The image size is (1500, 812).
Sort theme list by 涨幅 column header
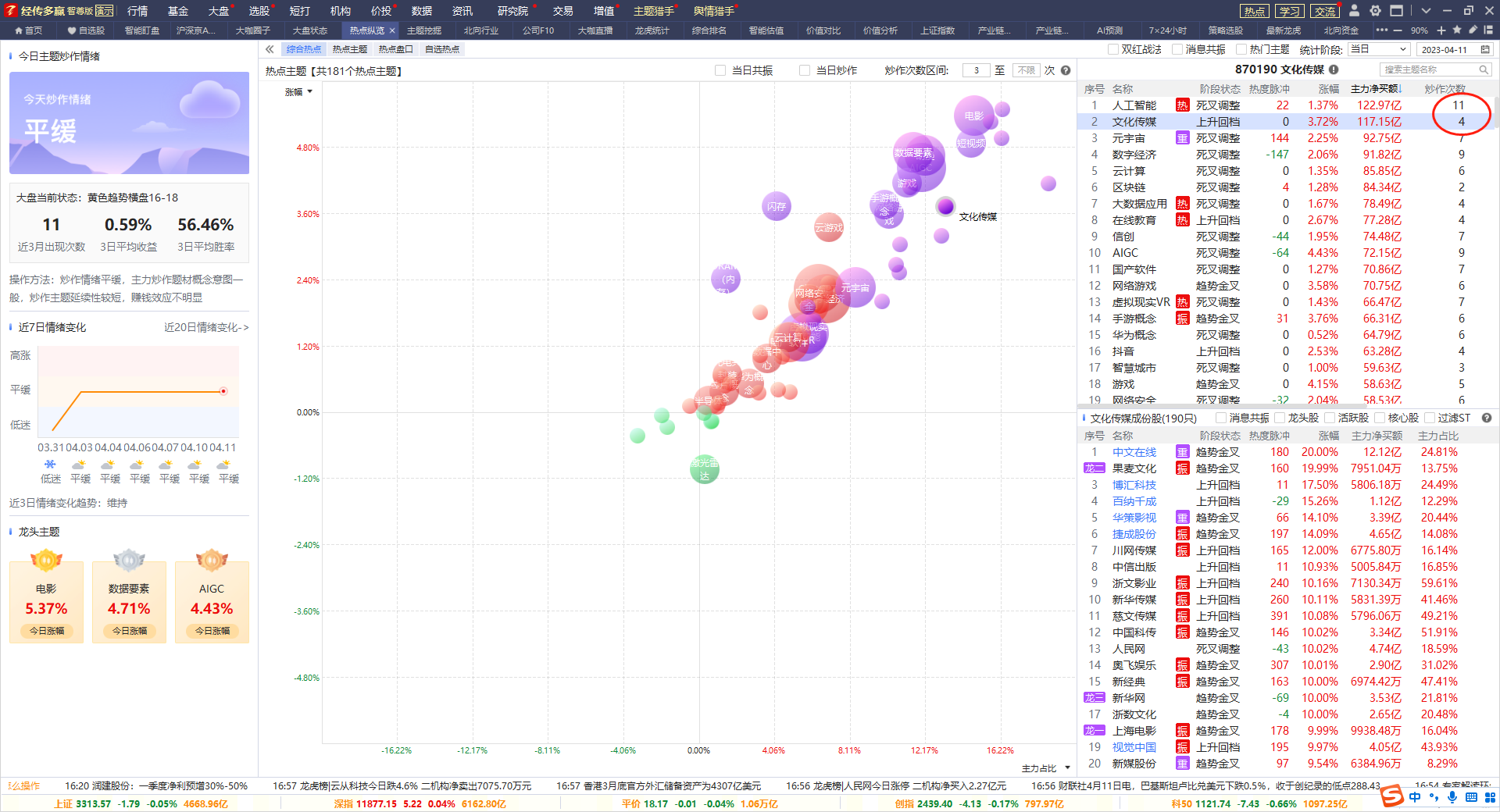pyautogui.click(x=1329, y=89)
